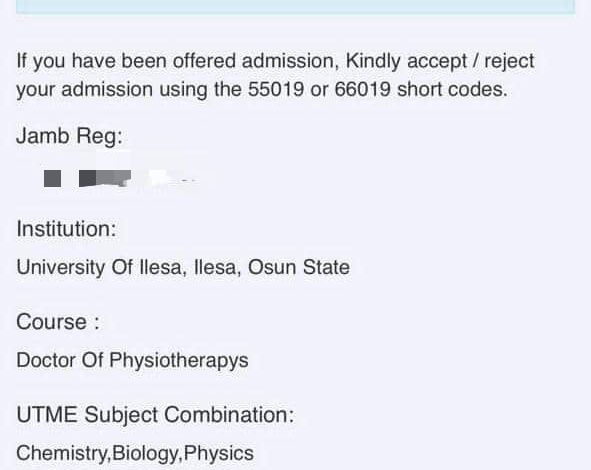Click the Physics subject
The height and width of the screenshot is (470, 591).
(219, 453)
